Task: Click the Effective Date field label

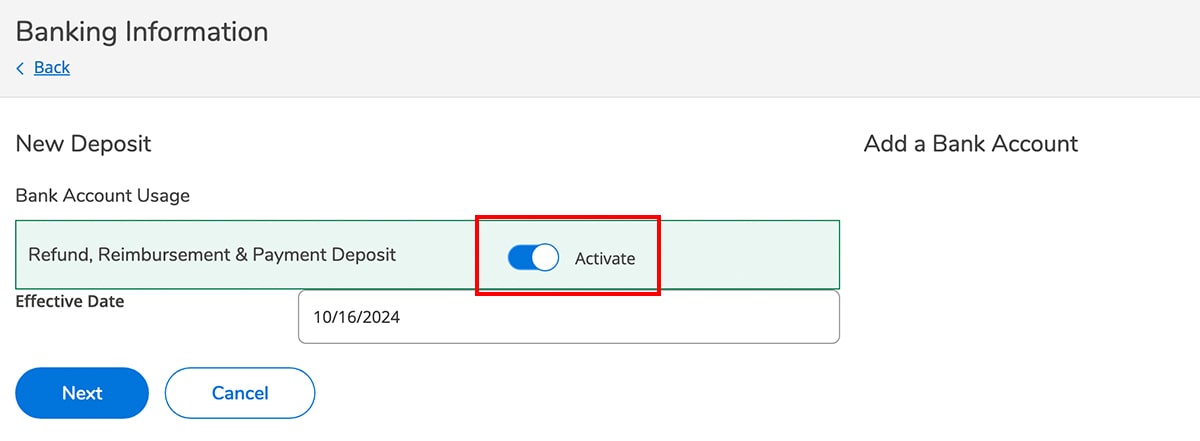Action: point(70,300)
